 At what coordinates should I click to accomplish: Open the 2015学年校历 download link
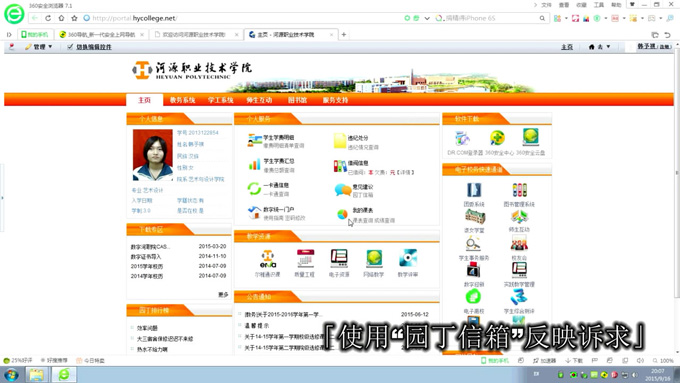click(x=147, y=266)
